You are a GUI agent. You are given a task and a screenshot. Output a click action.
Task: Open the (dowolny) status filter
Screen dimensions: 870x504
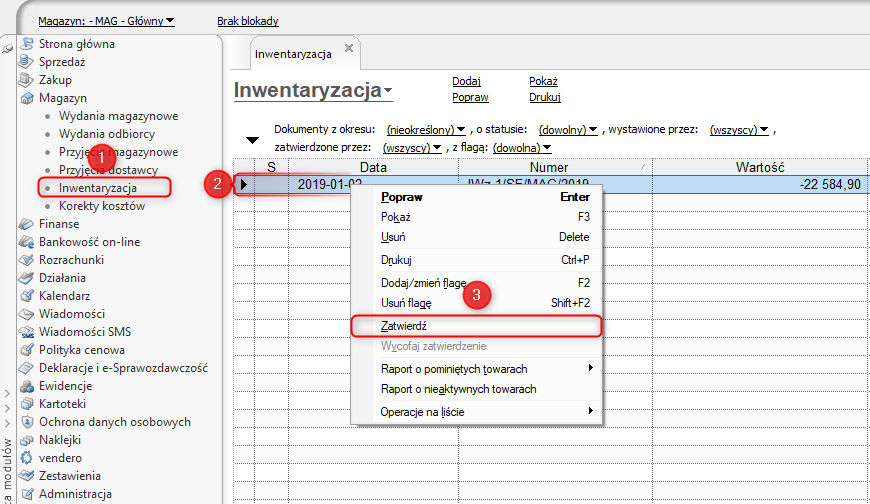click(x=568, y=130)
